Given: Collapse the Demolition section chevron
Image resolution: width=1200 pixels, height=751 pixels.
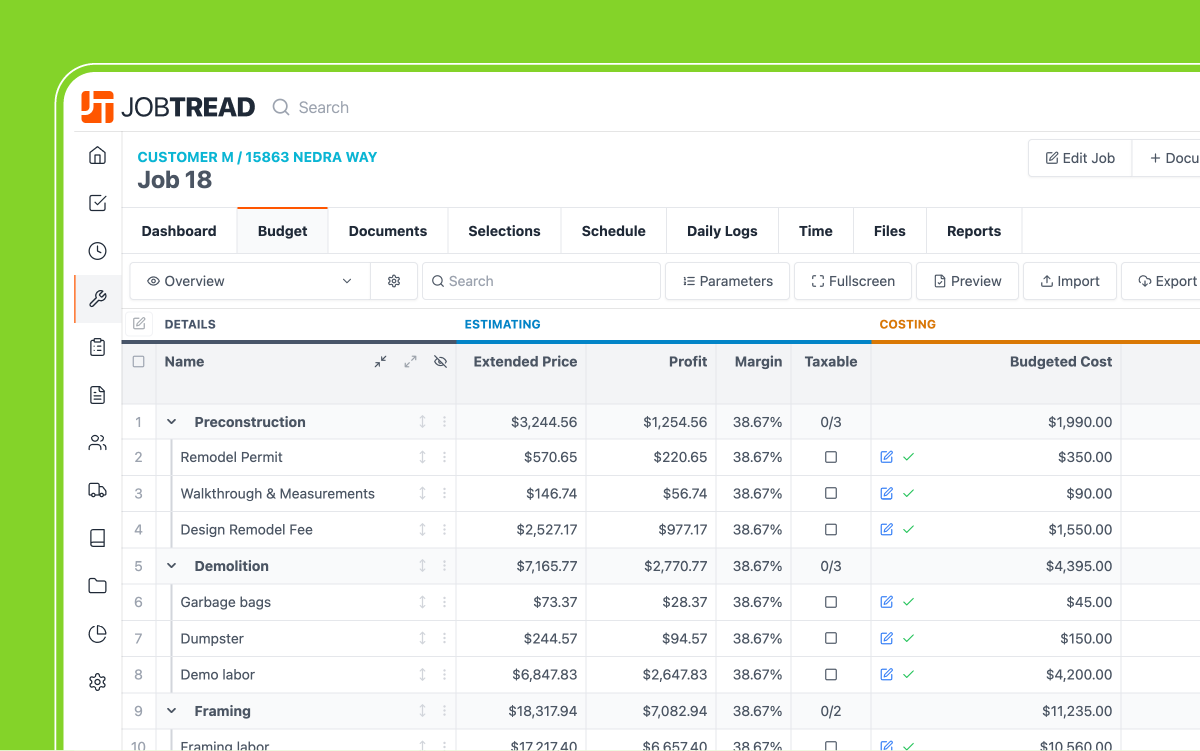Looking at the screenshot, I should coord(170,565).
